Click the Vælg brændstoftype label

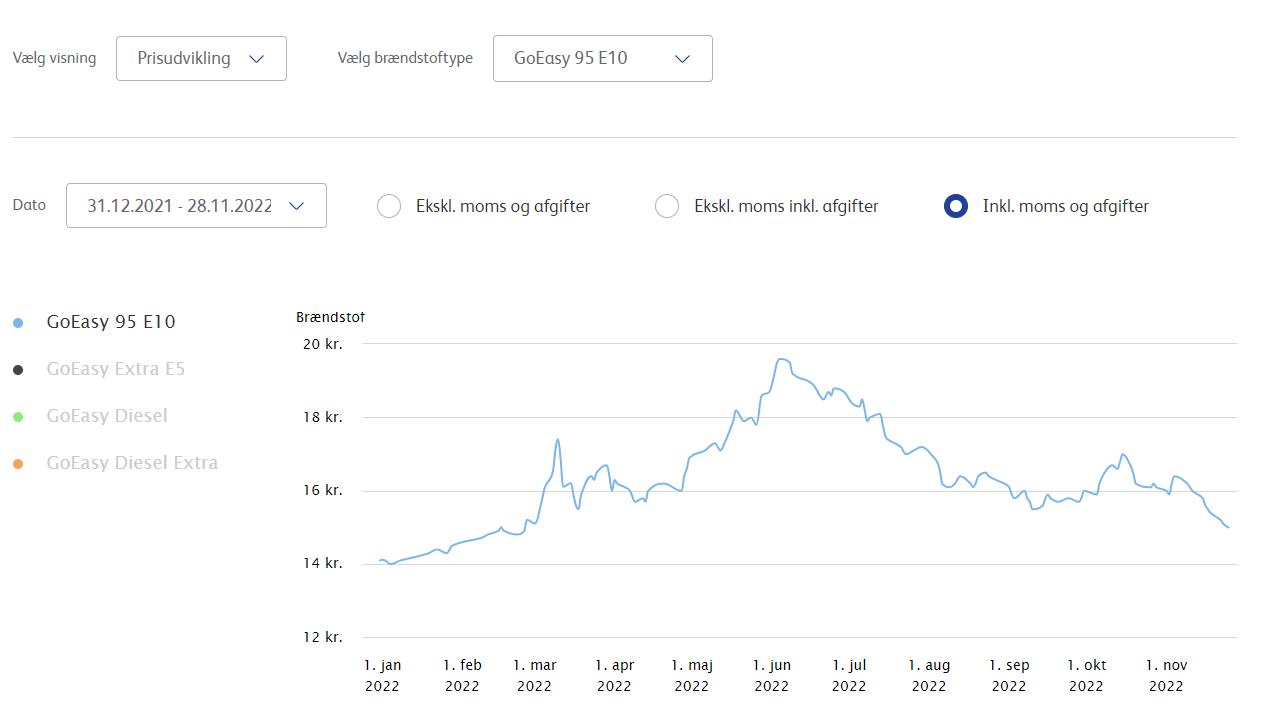pyautogui.click(x=405, y=58)
